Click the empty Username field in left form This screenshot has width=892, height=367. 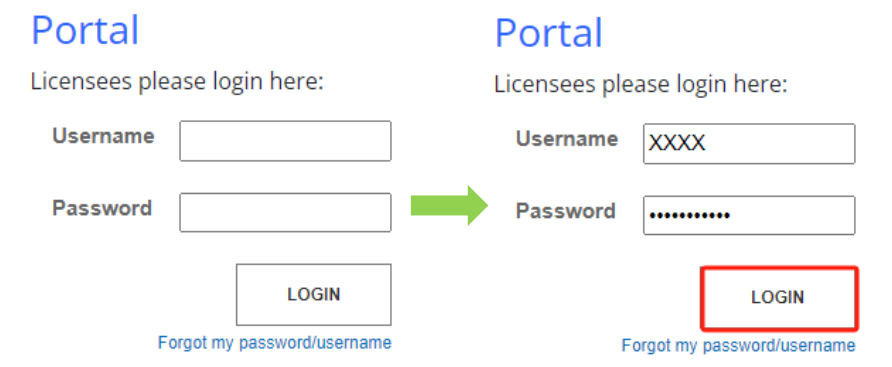pyautogui.click(x=286, y=141)
